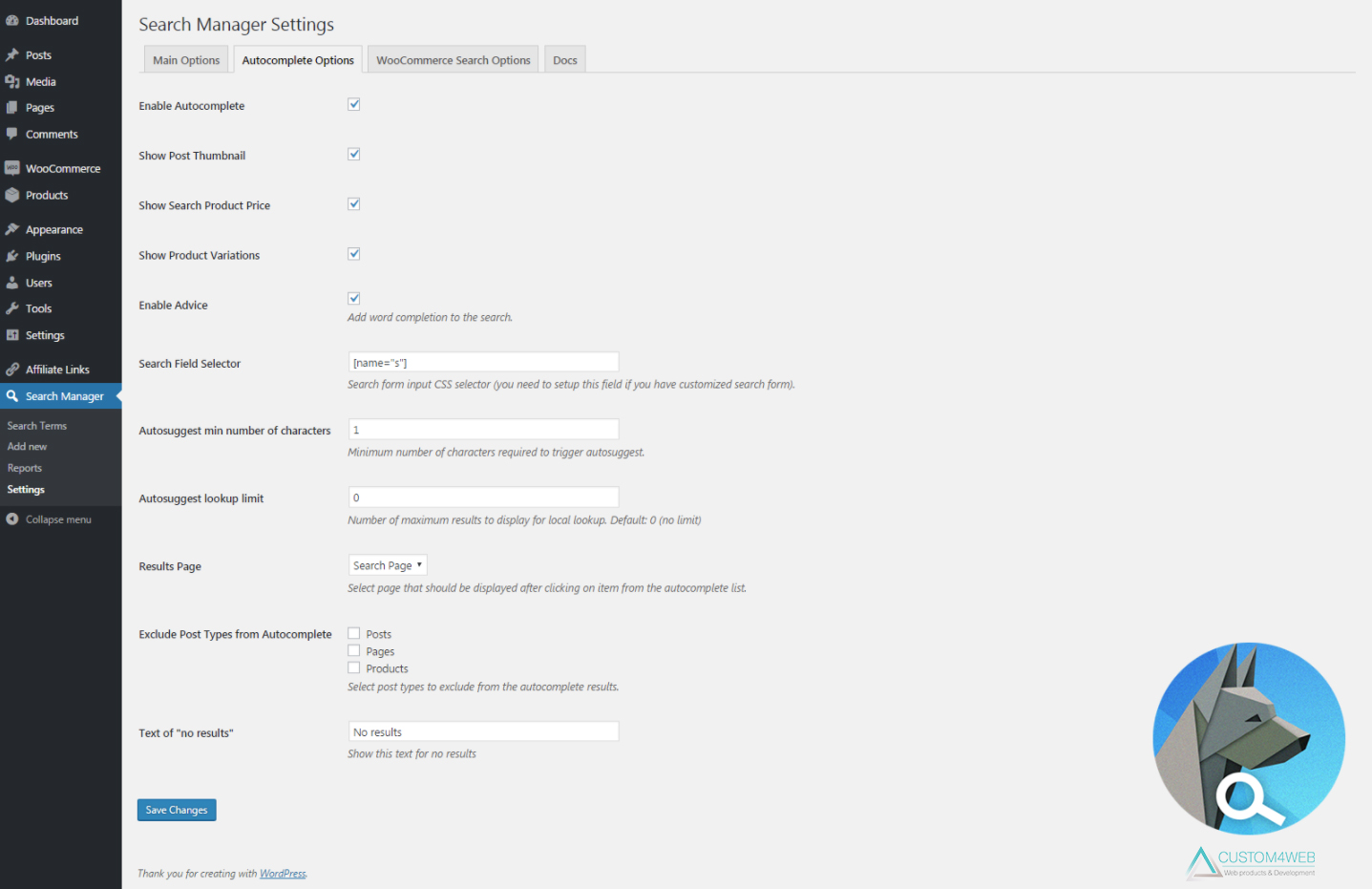Click the Search Field Selector input
1372x889 pixels.
tap(483, 363)
